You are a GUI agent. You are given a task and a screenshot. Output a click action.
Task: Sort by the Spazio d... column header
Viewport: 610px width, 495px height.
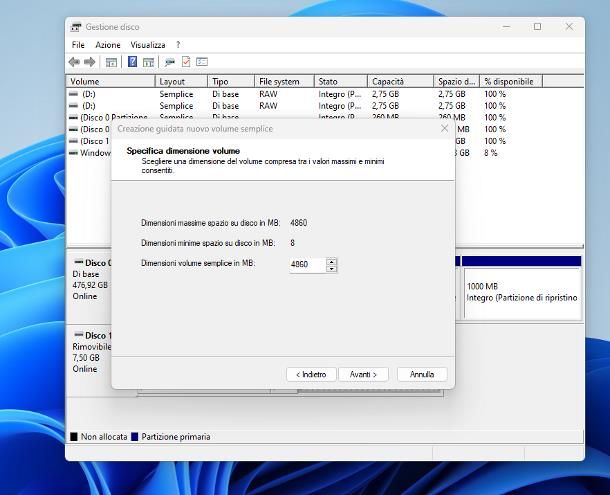(457, 81)
